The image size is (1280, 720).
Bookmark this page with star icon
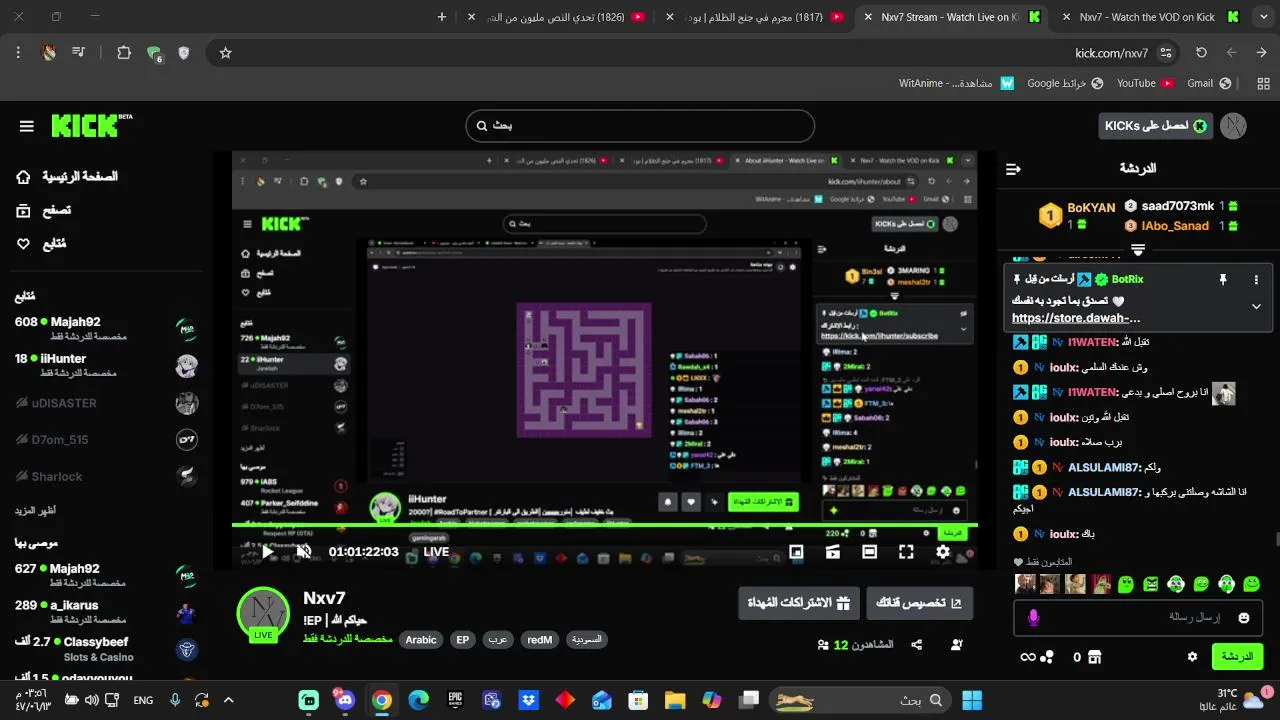tap(225, 53)
